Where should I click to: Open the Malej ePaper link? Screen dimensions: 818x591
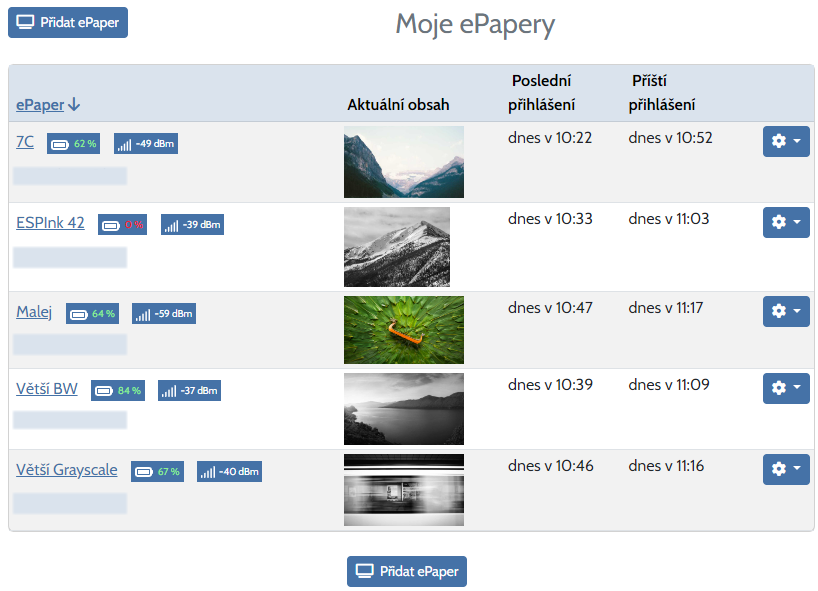(x=34, y=312)
